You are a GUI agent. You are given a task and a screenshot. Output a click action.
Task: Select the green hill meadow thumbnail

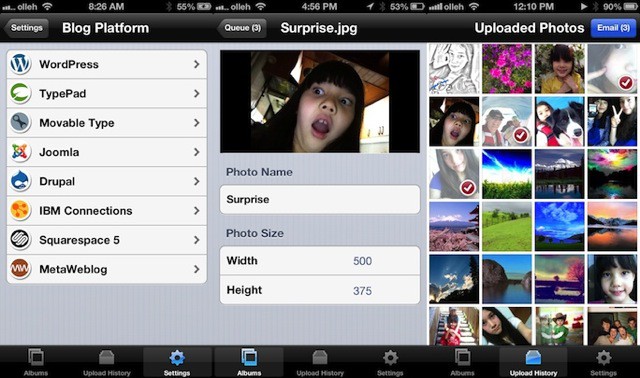coord(507,227)
